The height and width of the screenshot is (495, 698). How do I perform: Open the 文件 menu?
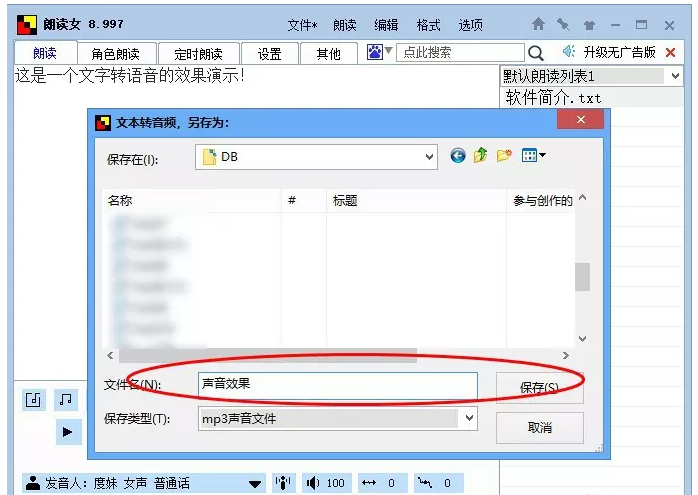[302, 25]
